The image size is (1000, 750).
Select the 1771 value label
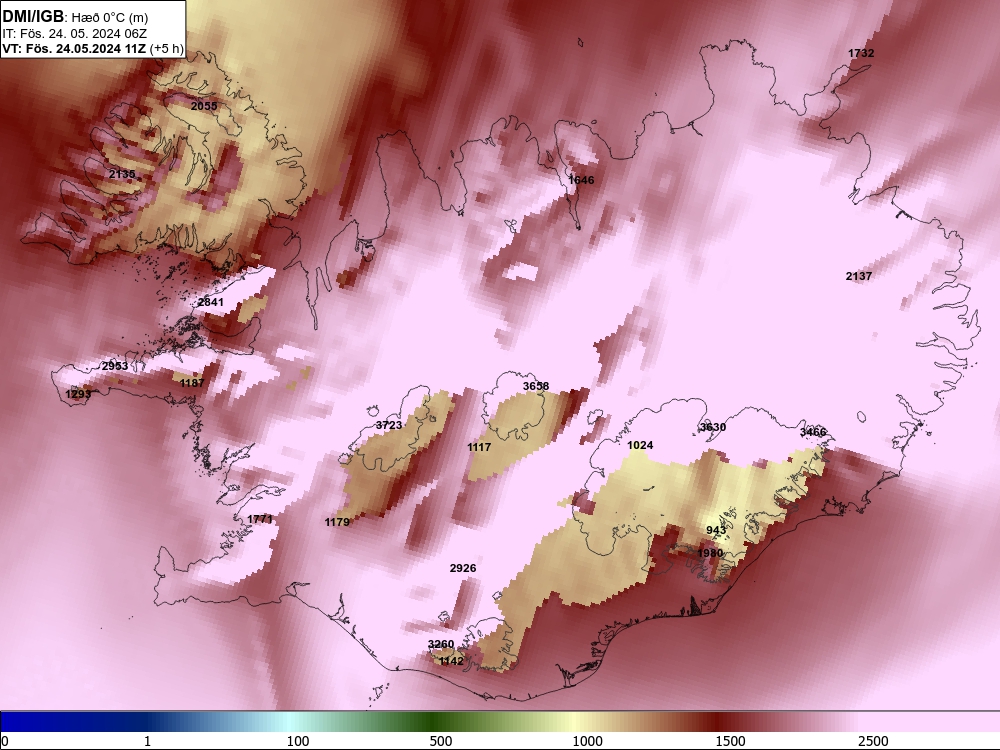tap(260, 518)
